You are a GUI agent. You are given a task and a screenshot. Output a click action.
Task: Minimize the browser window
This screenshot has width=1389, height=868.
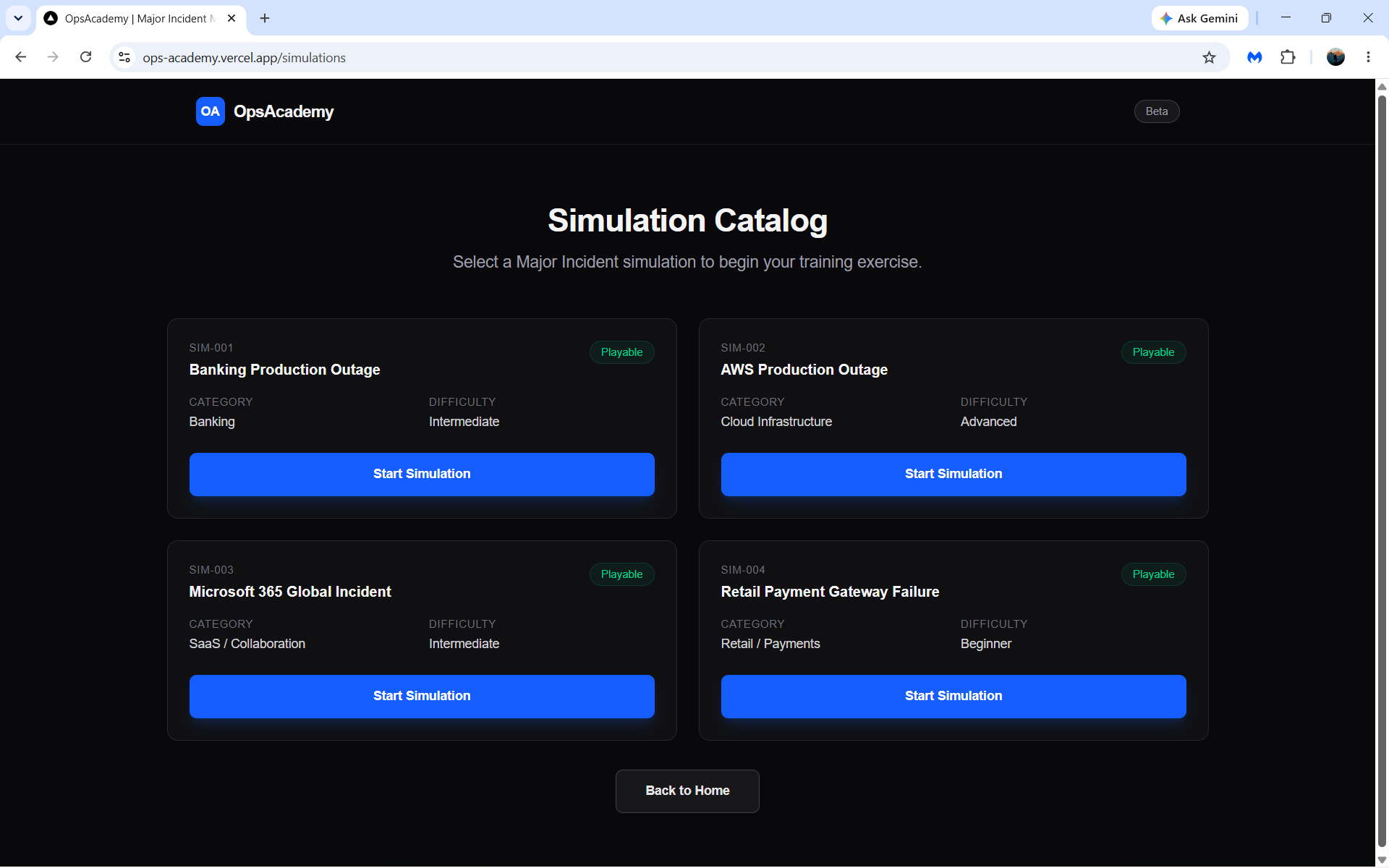(x=1286, y=18)
